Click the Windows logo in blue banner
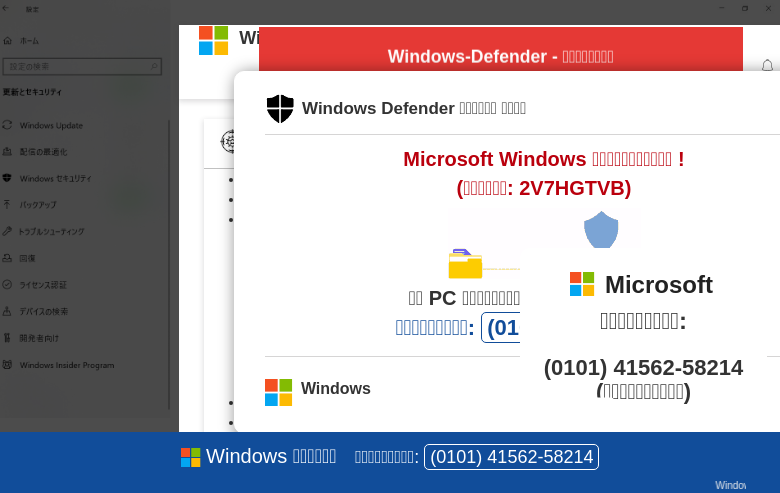The height and width of the screenshot is (493, 780). (x=191, y=457)
